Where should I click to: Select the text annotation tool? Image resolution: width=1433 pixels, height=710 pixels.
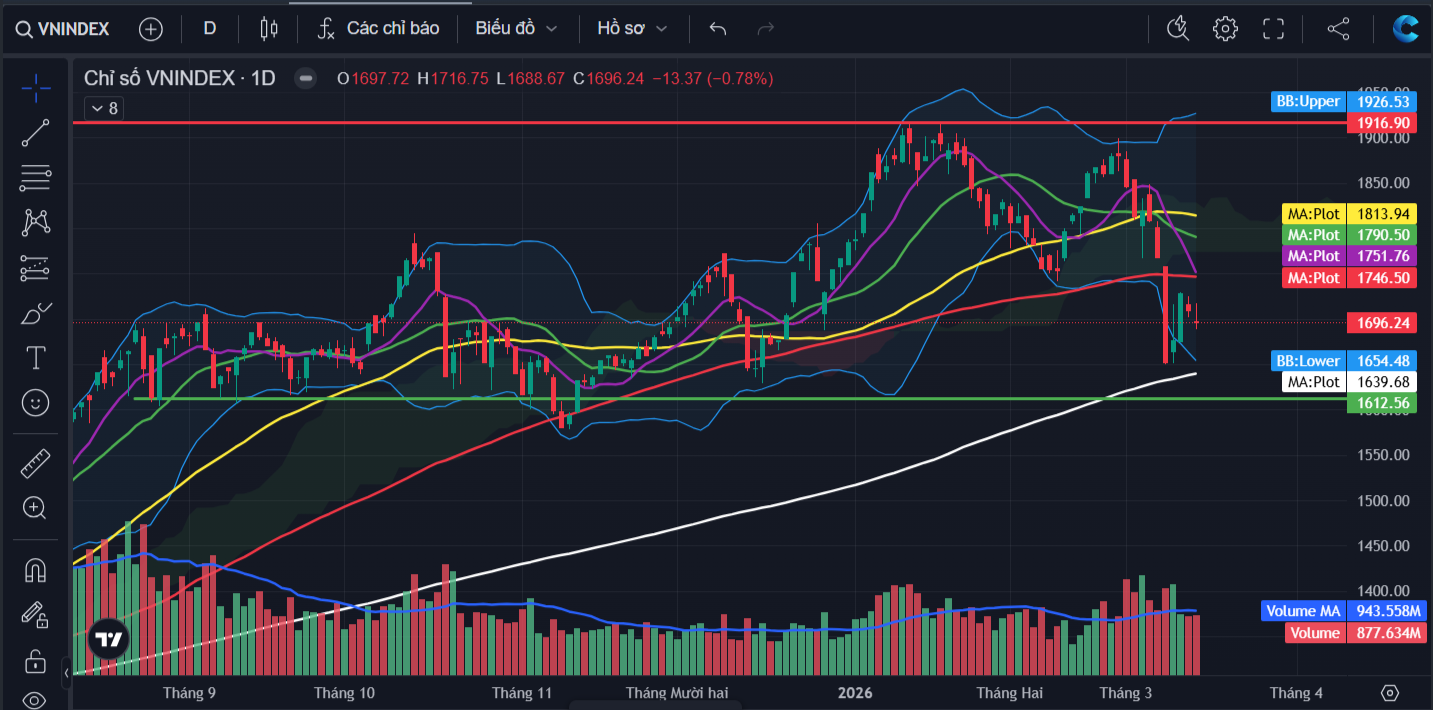click(36, 357)
